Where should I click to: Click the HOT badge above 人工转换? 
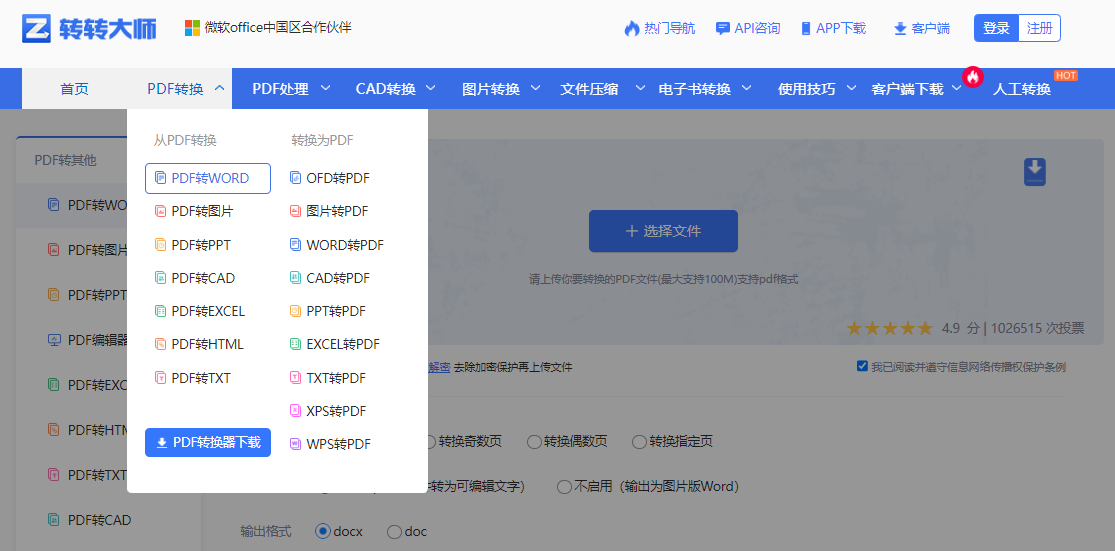point(1065,75)
